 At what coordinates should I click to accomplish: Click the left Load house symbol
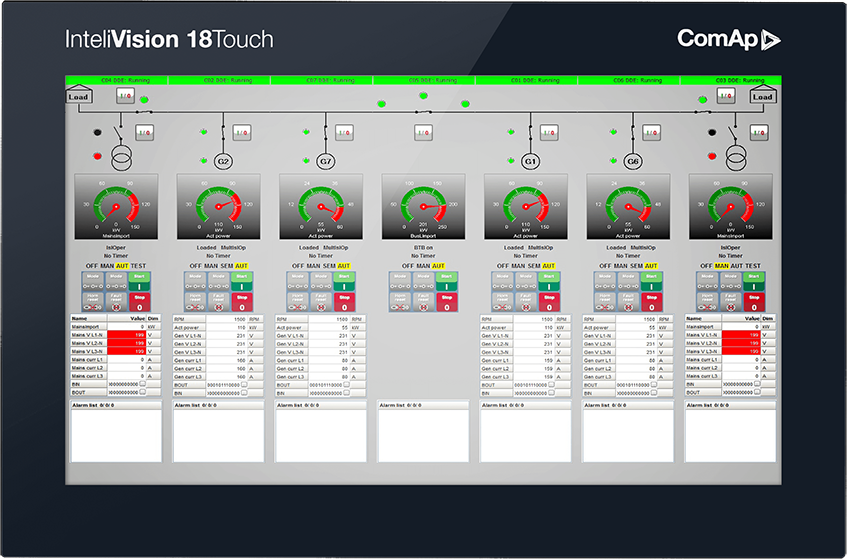coord(78,94)
